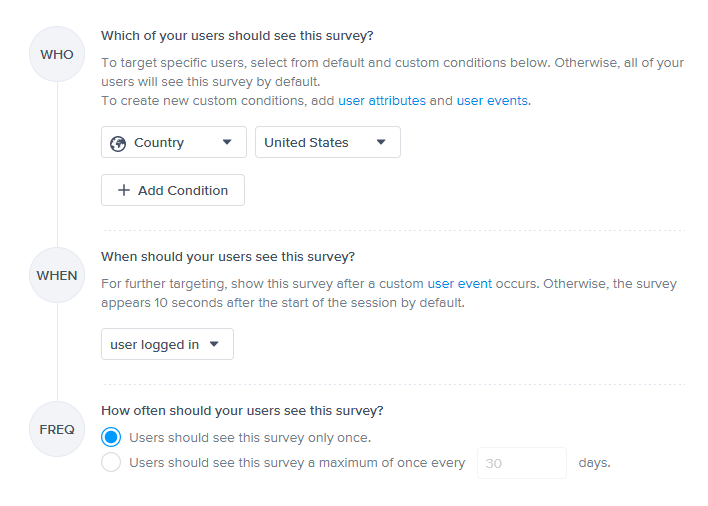Click the arrow on the United States dropdown
This screenshot has height=506, width=708.
[x=381, y=142]
